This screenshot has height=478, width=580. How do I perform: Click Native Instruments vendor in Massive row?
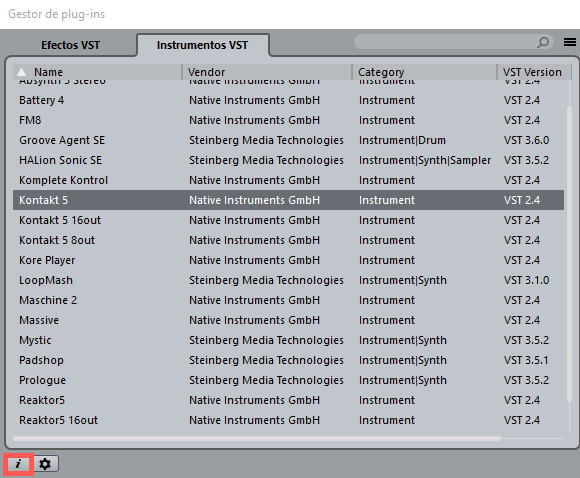[254, 320]
